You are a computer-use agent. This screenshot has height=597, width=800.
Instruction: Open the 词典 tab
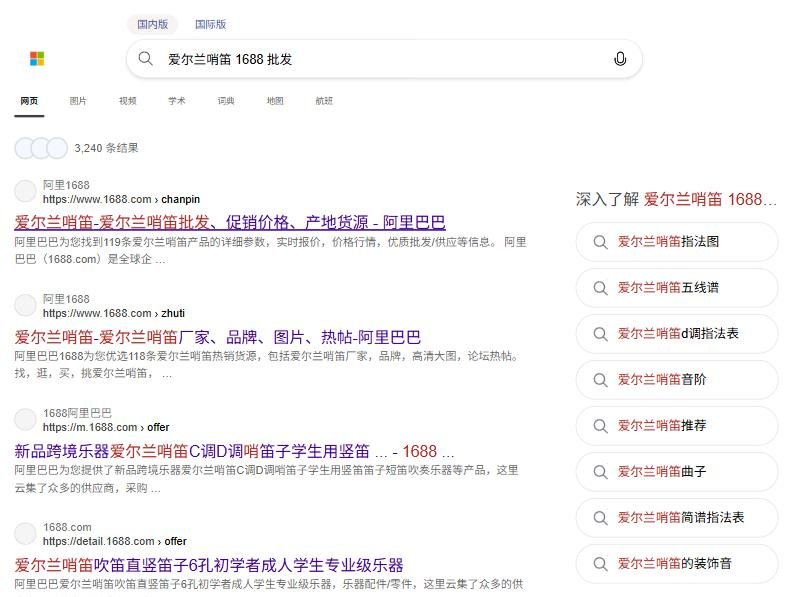[226, 101]
